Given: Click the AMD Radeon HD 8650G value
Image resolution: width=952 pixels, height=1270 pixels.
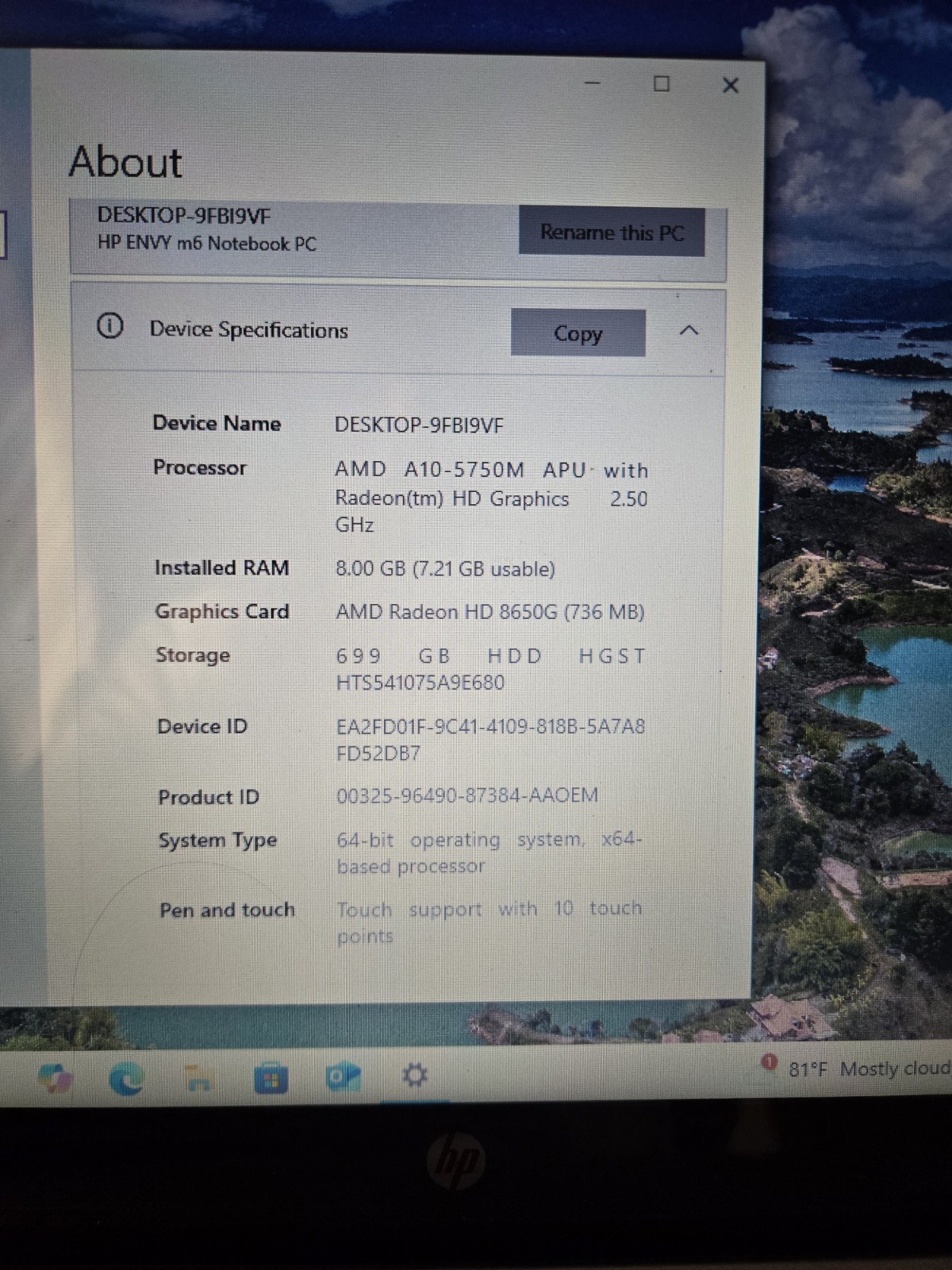Looking at the screenshot, I should coord(489,612).
